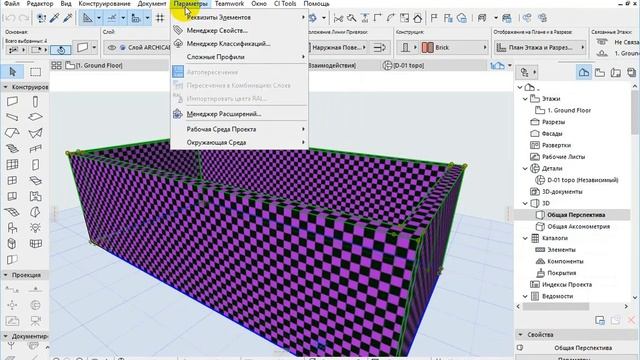Collapse the Проекция toolbox section
Screen dimensions: 640x360
tap(5, 275)
